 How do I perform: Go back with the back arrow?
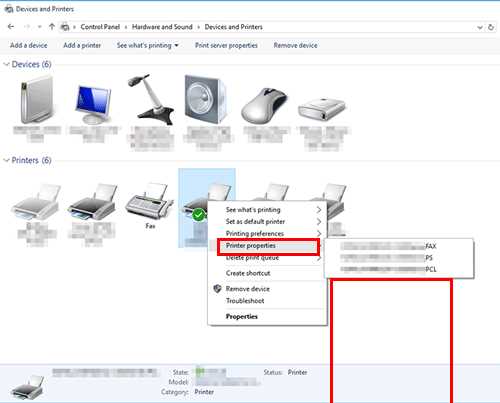click(11, 27)
